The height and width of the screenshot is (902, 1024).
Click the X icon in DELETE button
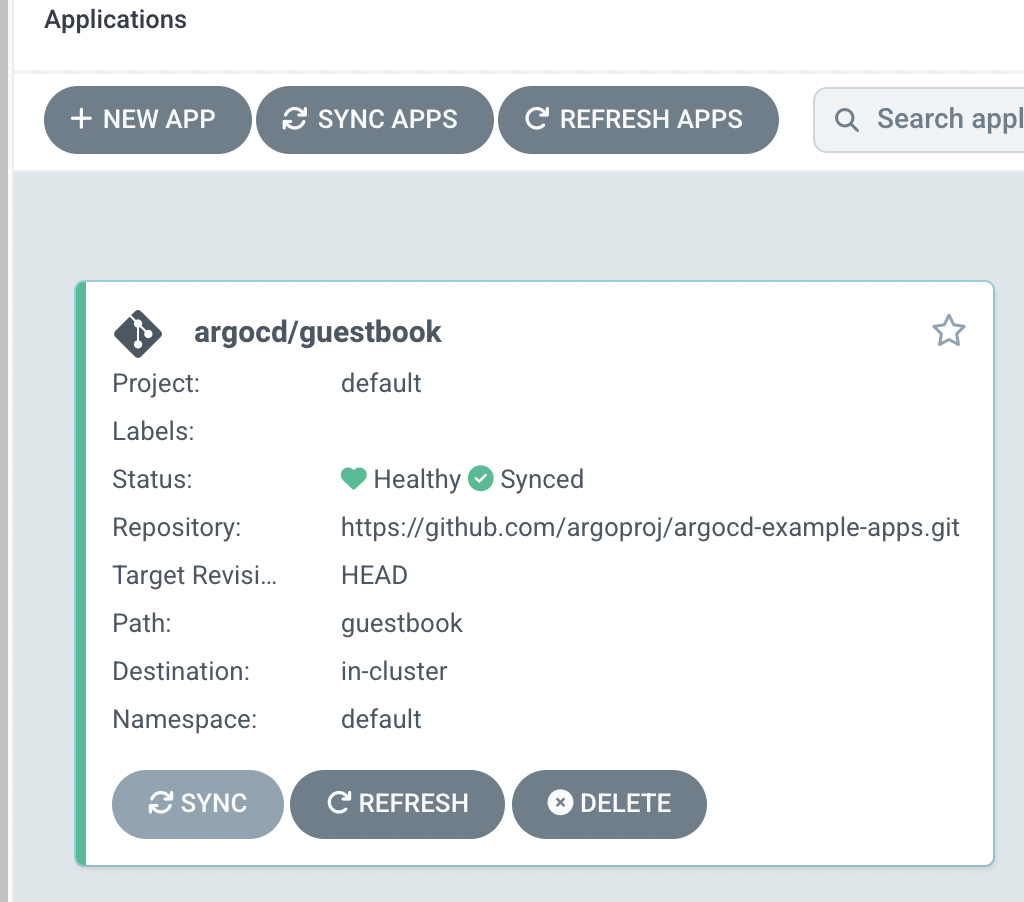(x=560, y=803)
